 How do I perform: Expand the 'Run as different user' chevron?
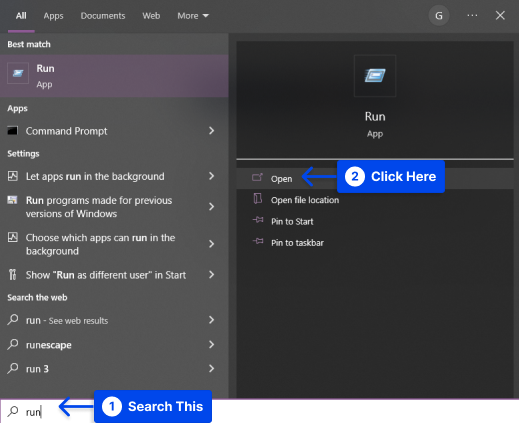[211, 275]
